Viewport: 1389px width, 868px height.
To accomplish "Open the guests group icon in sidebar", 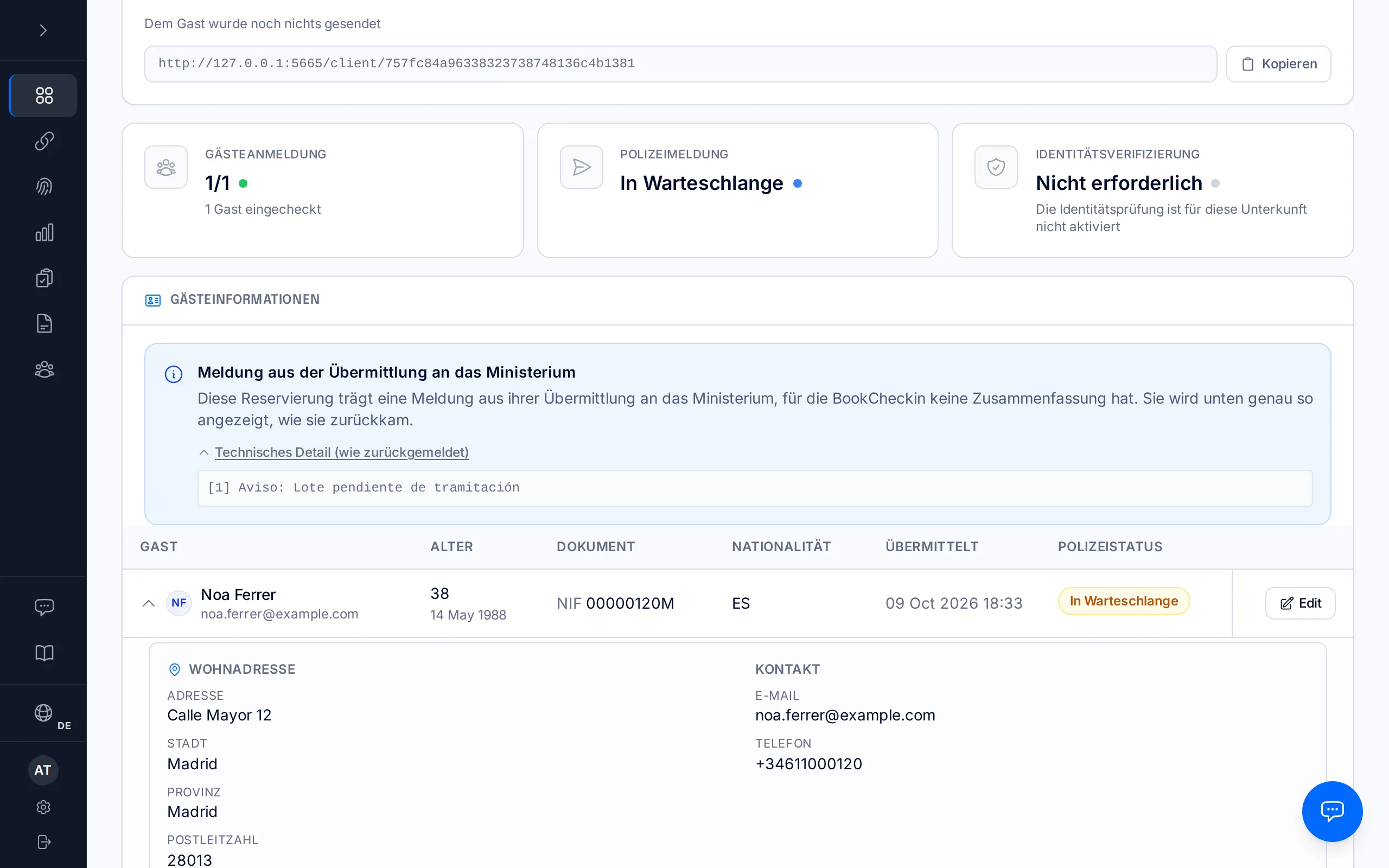I will tap(43, 369).
